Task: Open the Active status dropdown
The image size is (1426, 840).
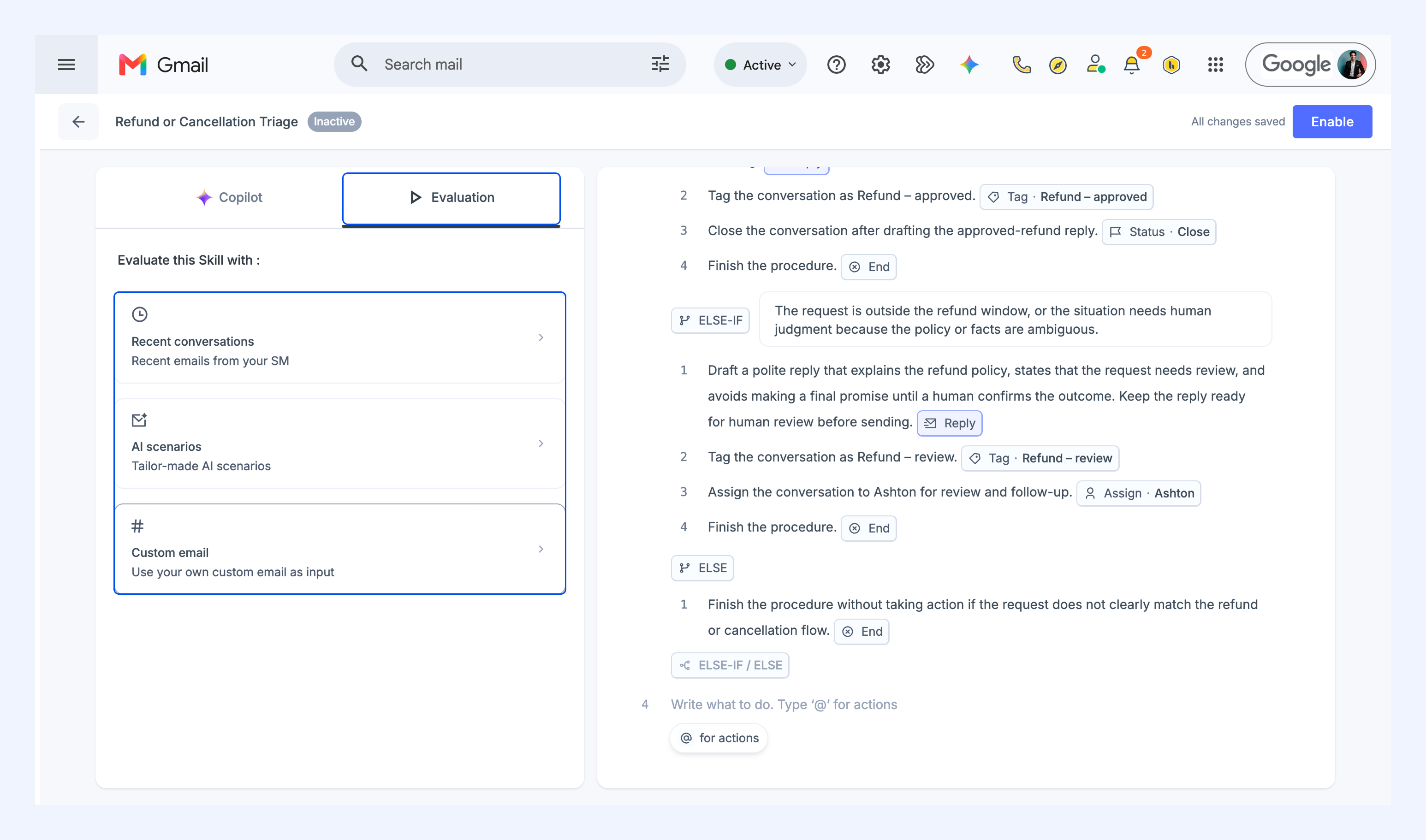Action: coord(760,65)
